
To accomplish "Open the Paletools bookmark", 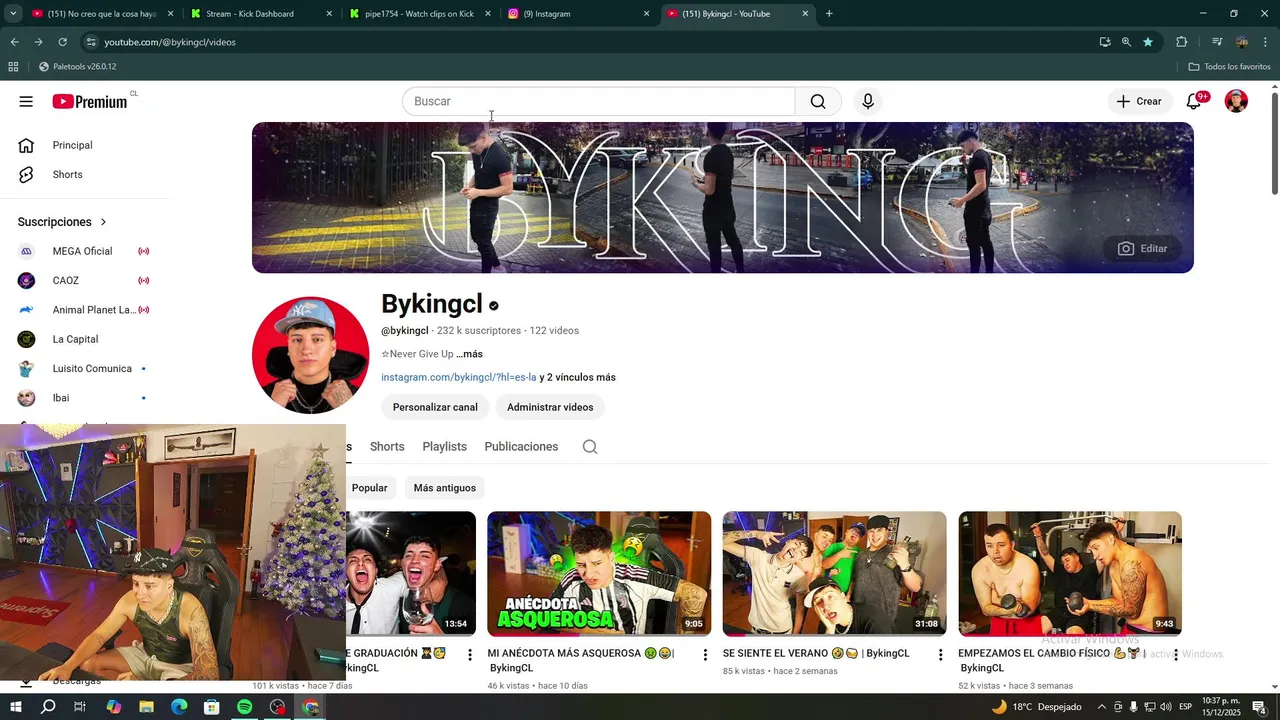I will point(77,67).
